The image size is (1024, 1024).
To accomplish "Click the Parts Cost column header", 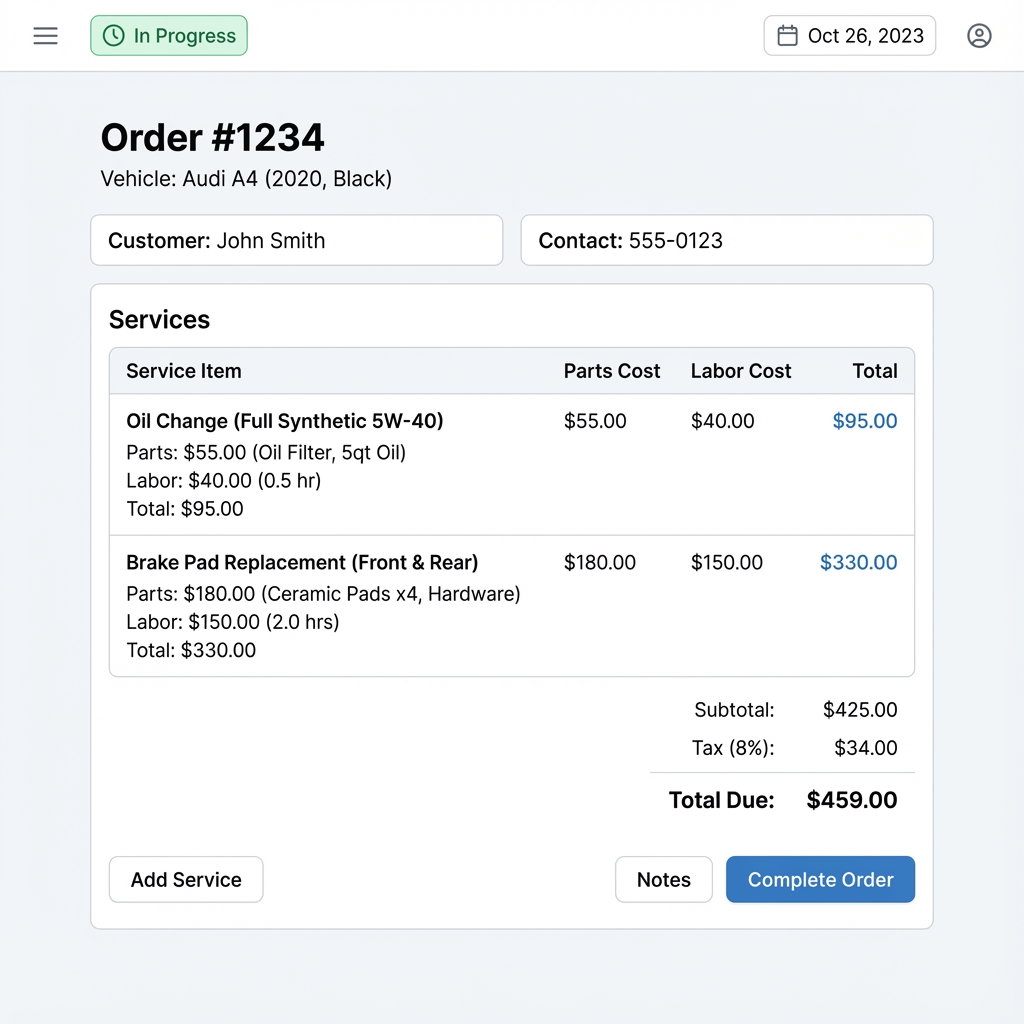I will tap(612, 371).
